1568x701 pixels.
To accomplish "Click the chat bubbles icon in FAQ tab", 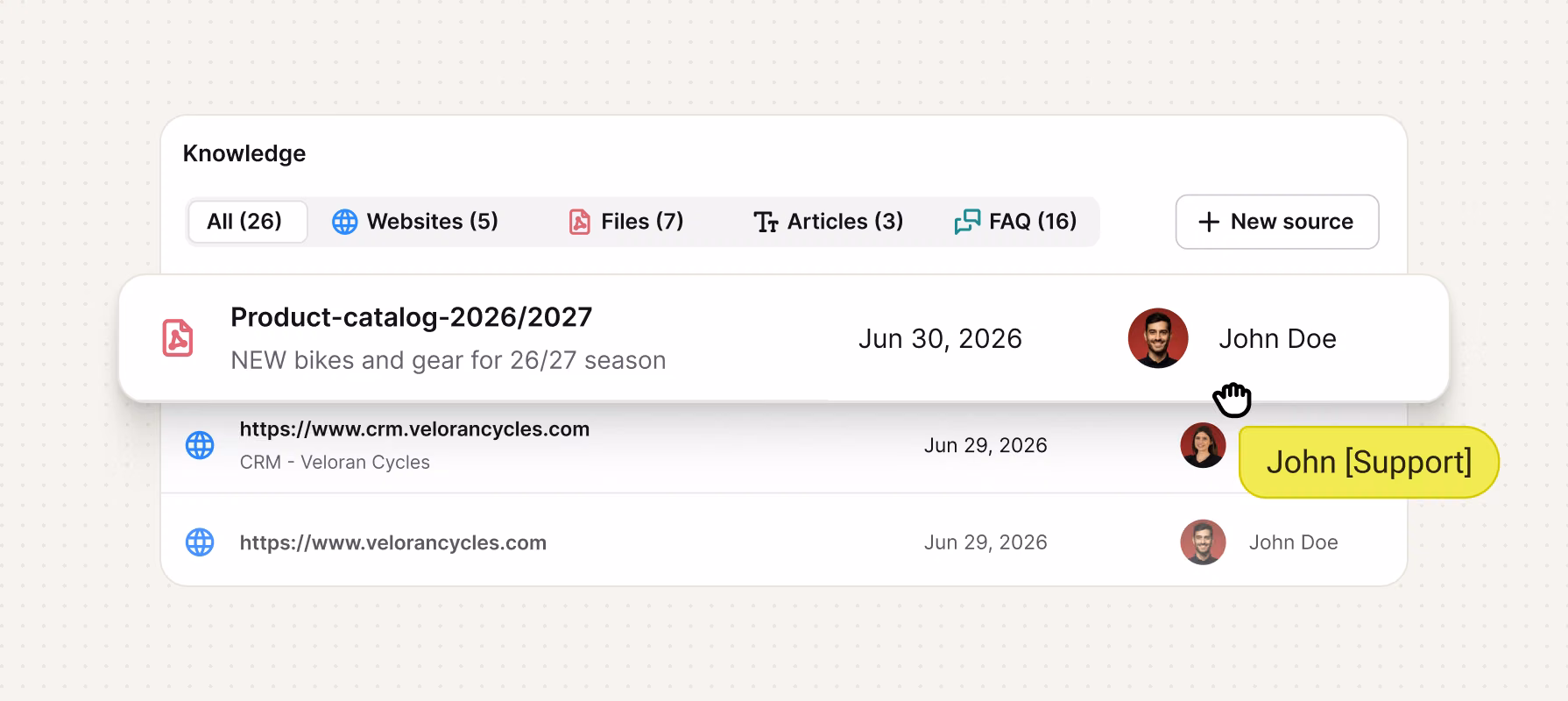I will point(967,222).
